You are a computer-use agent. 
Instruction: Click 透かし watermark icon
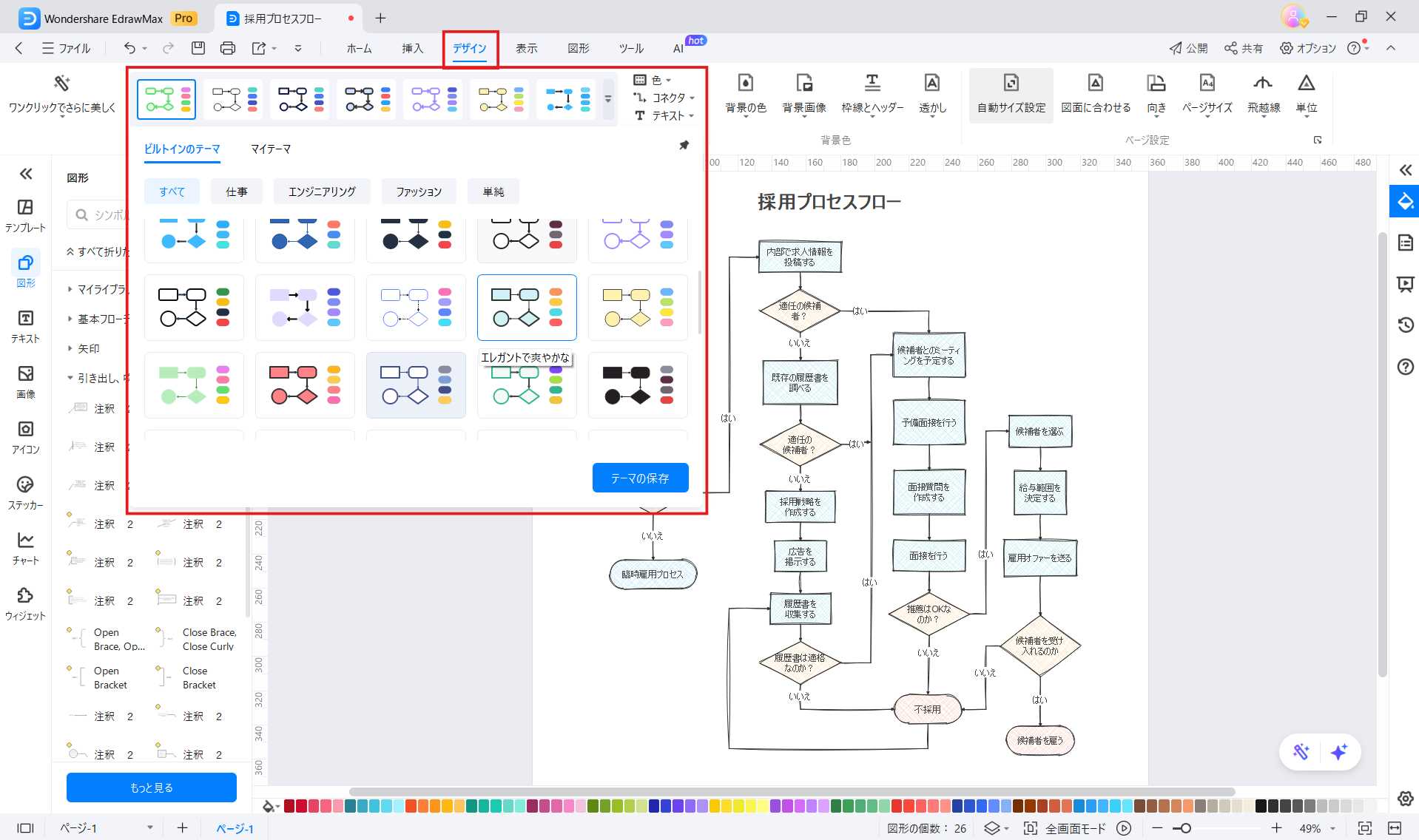coord(932,94)
